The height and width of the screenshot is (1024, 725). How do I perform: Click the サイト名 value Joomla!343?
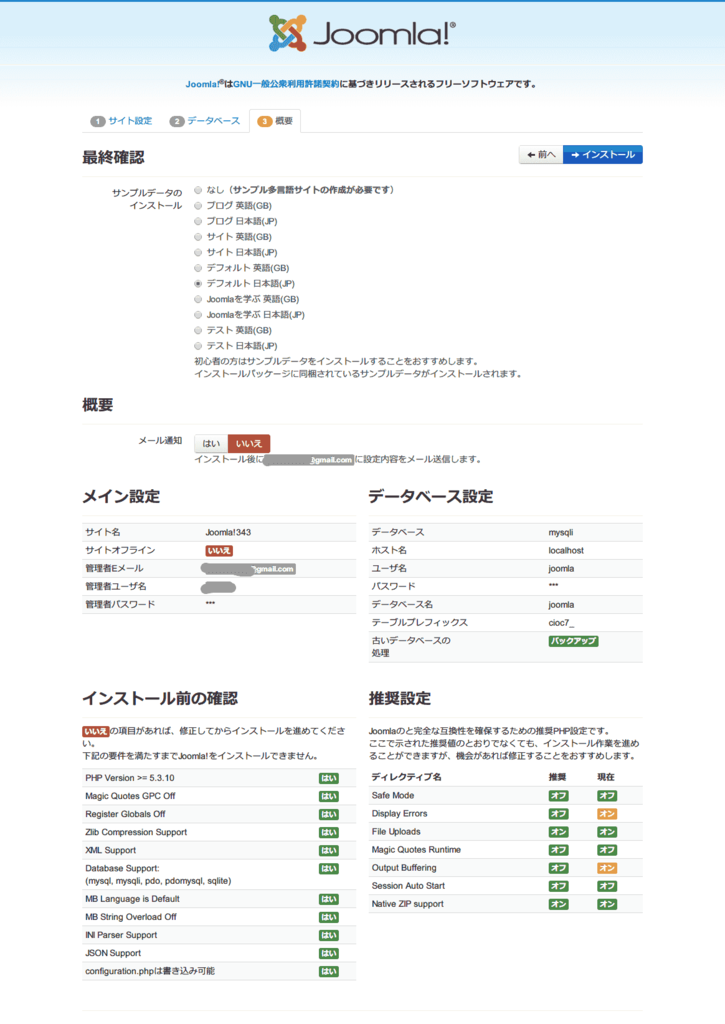tap(228, 532)
